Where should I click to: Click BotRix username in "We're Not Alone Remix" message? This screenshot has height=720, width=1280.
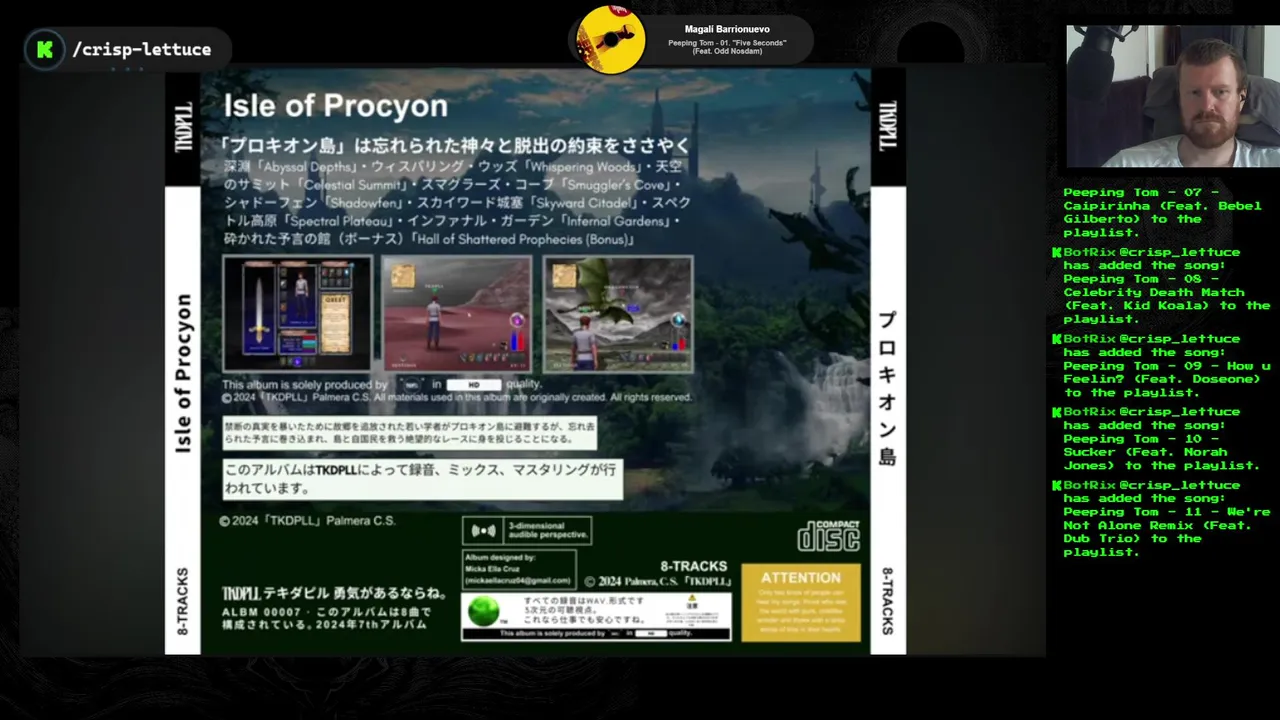pyautogui.click(x=1089, y=486)
